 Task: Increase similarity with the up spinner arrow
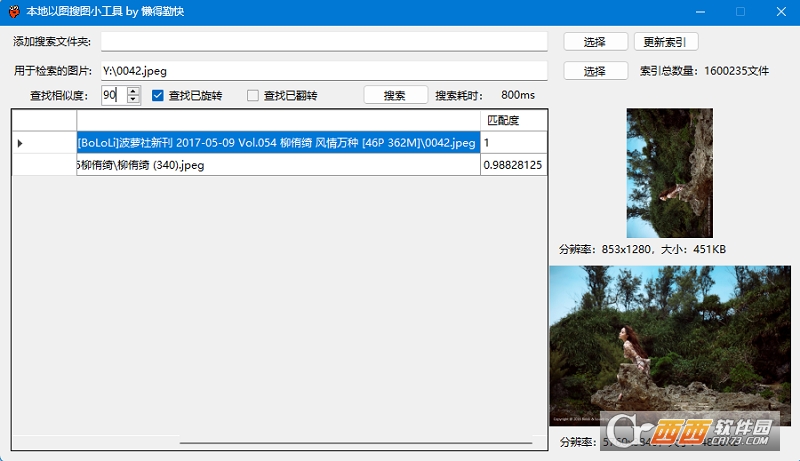click(x=133, y=91)
